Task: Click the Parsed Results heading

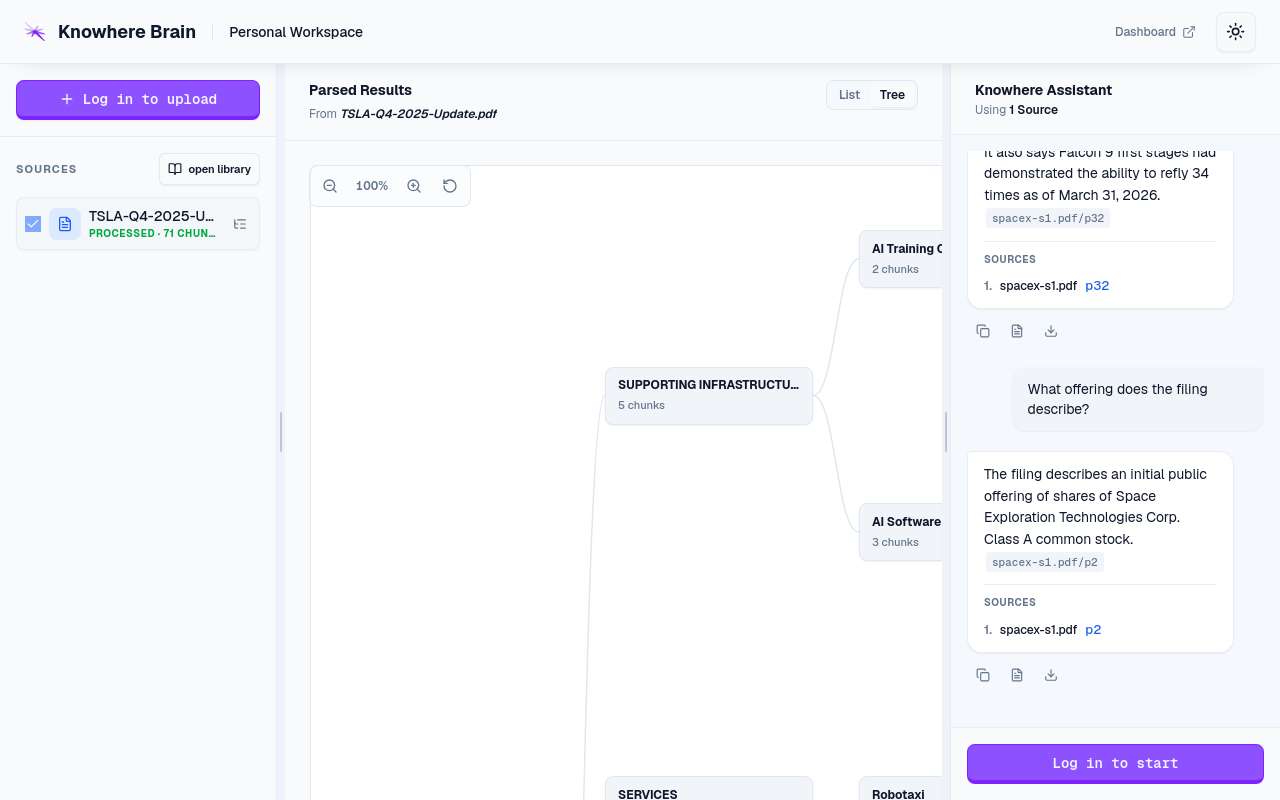Action: tap(360, 90)
